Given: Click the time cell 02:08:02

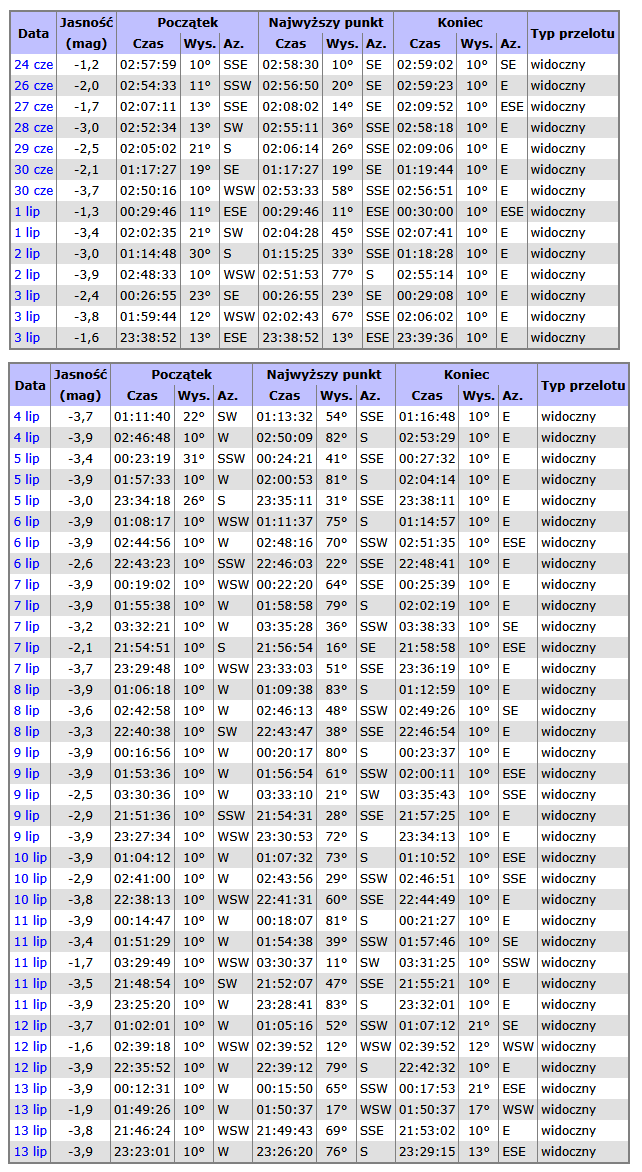Looking at the screenshot, I should 290,106.
